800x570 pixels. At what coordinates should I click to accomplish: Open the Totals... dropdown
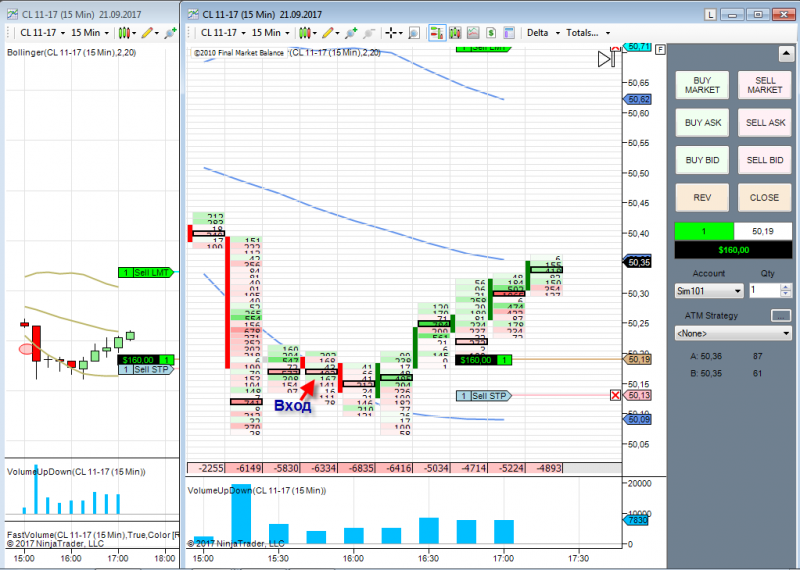(588, 33)
